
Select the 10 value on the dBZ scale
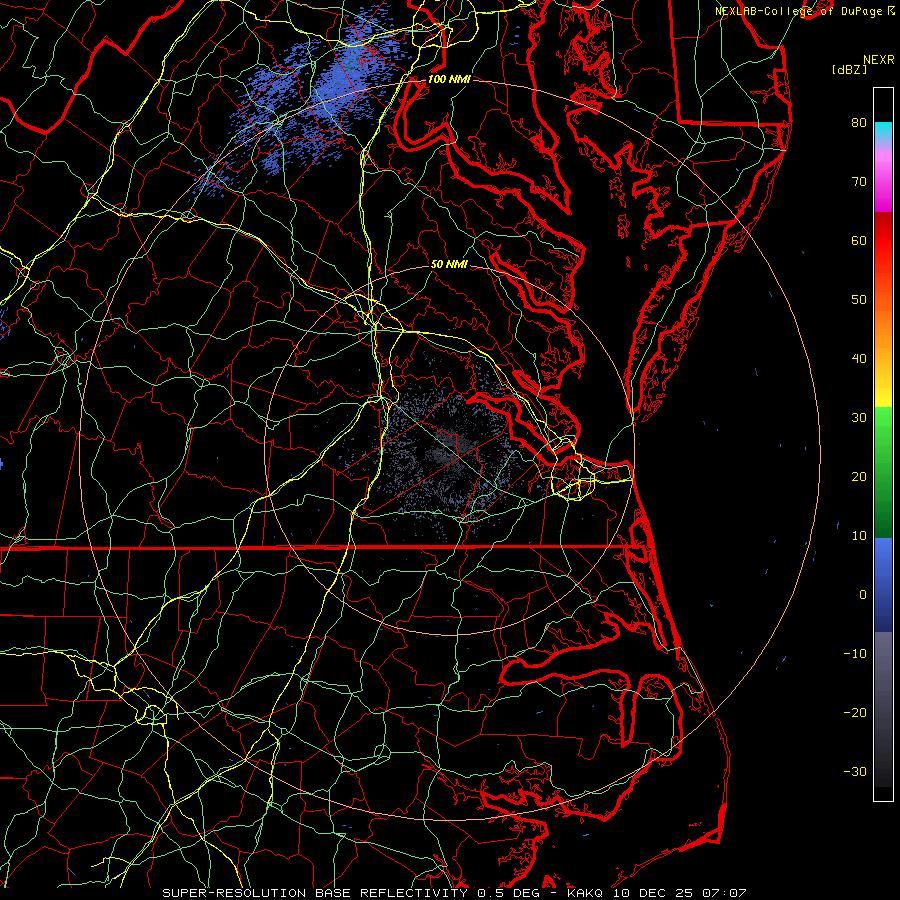[859, 536]
